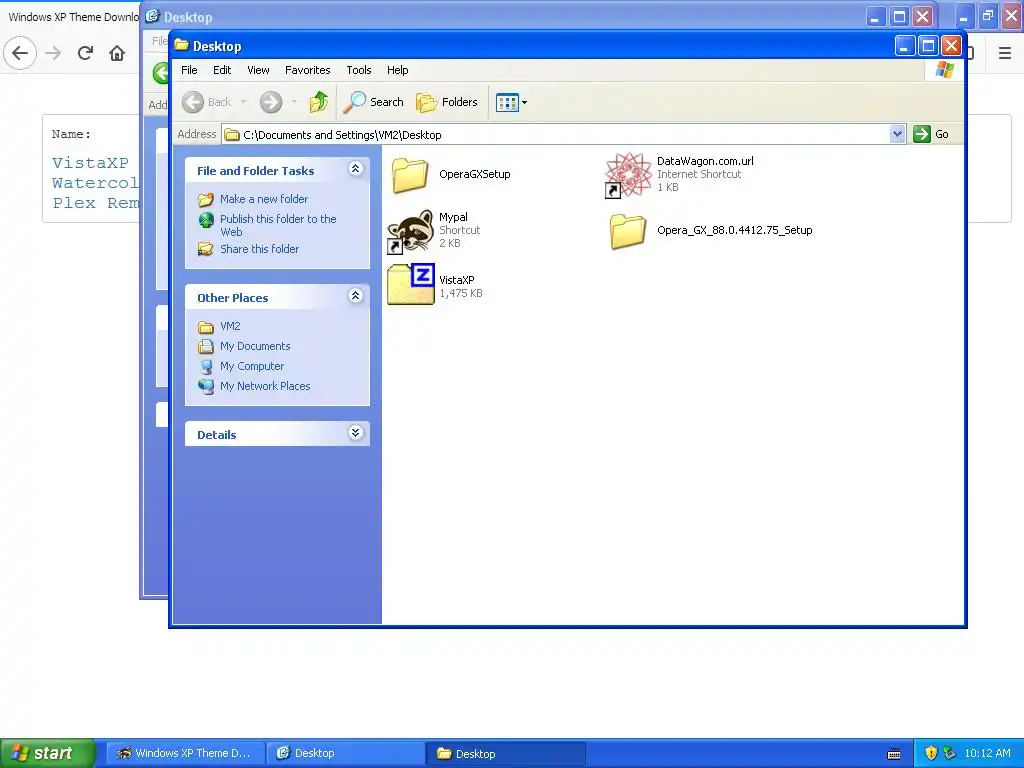
Task: Click the VistaXP link in browser page
Action: (90, 163)
